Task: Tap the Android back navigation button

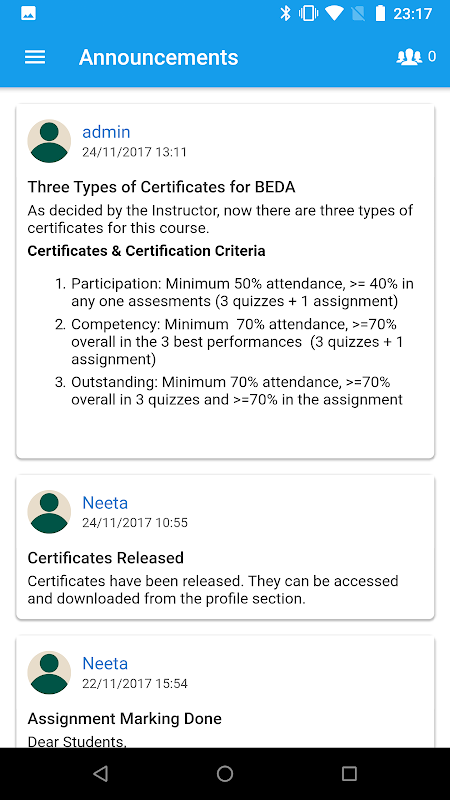Action: click(x=101, y=774)
